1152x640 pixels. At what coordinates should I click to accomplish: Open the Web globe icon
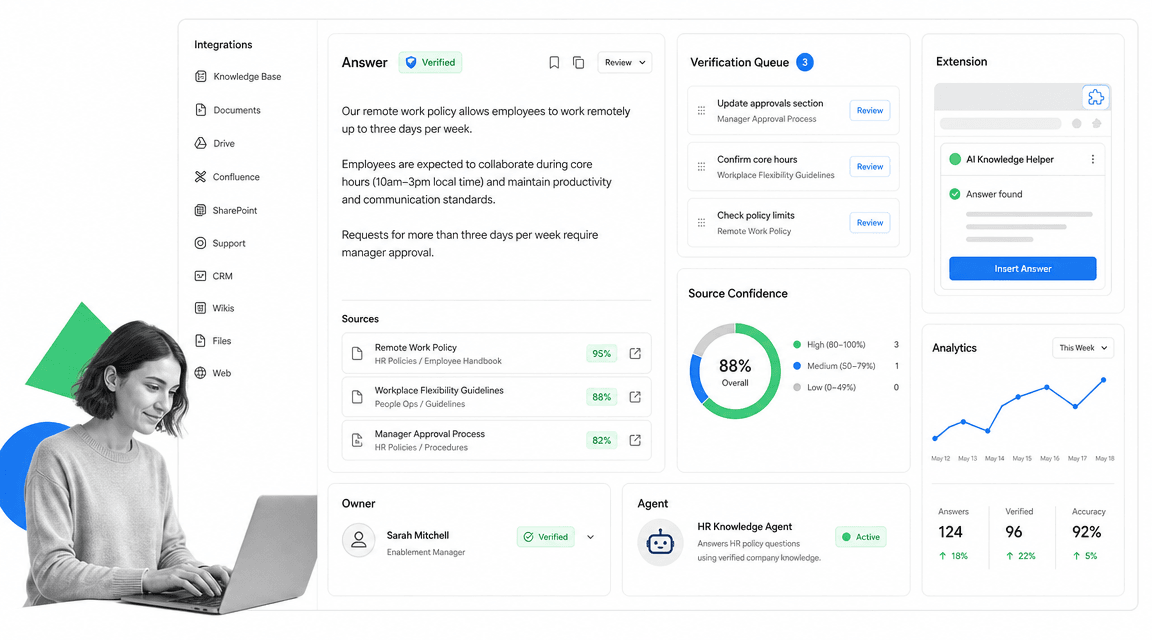(x=200, y=373)
